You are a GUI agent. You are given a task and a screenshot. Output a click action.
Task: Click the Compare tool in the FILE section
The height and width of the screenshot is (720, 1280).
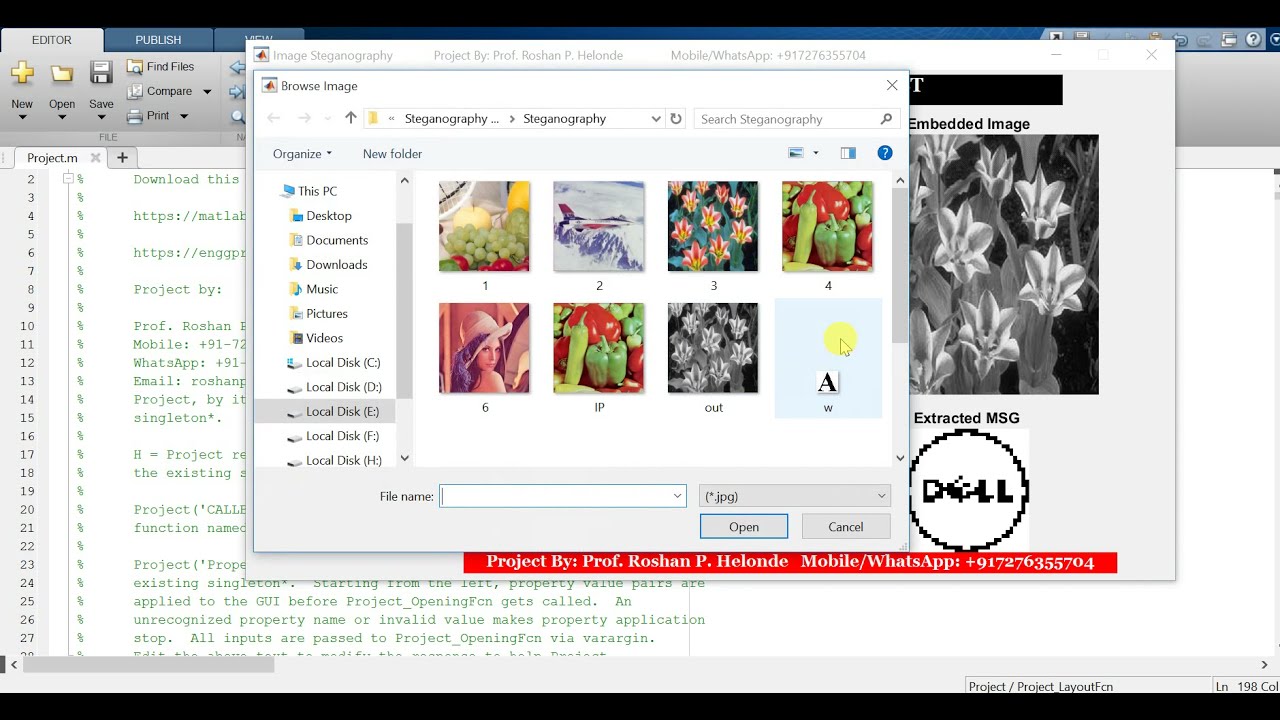click(x=160, y=91)
